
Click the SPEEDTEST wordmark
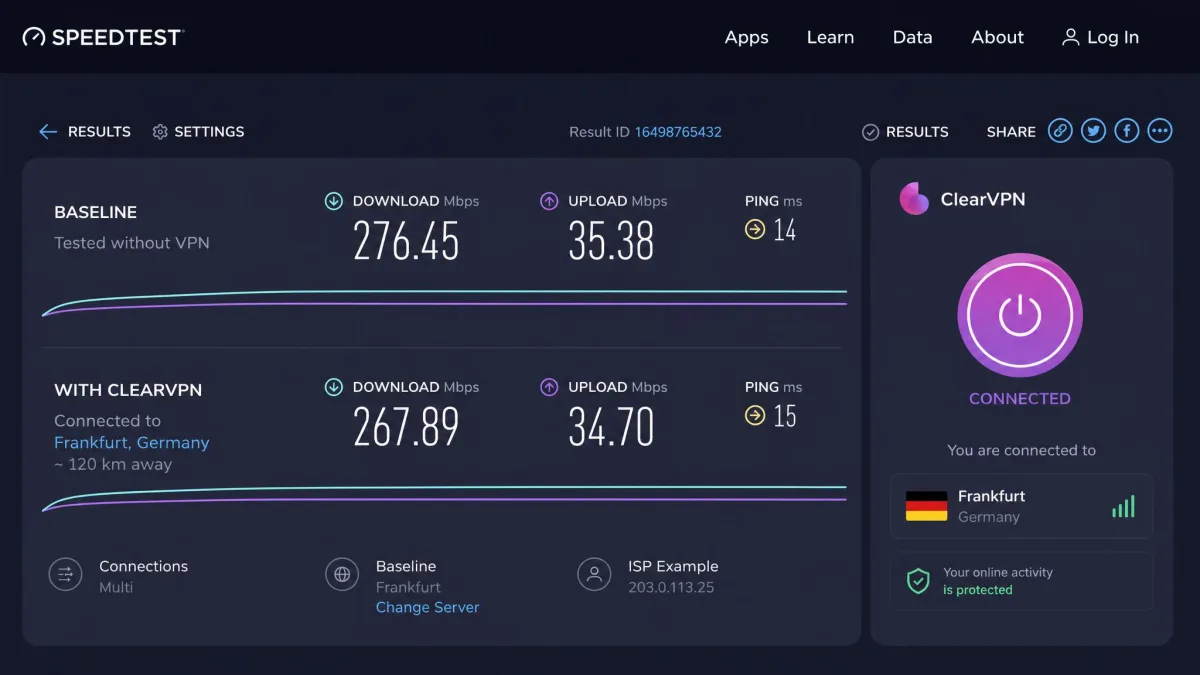pyautogui.click(x=117, y=37)
